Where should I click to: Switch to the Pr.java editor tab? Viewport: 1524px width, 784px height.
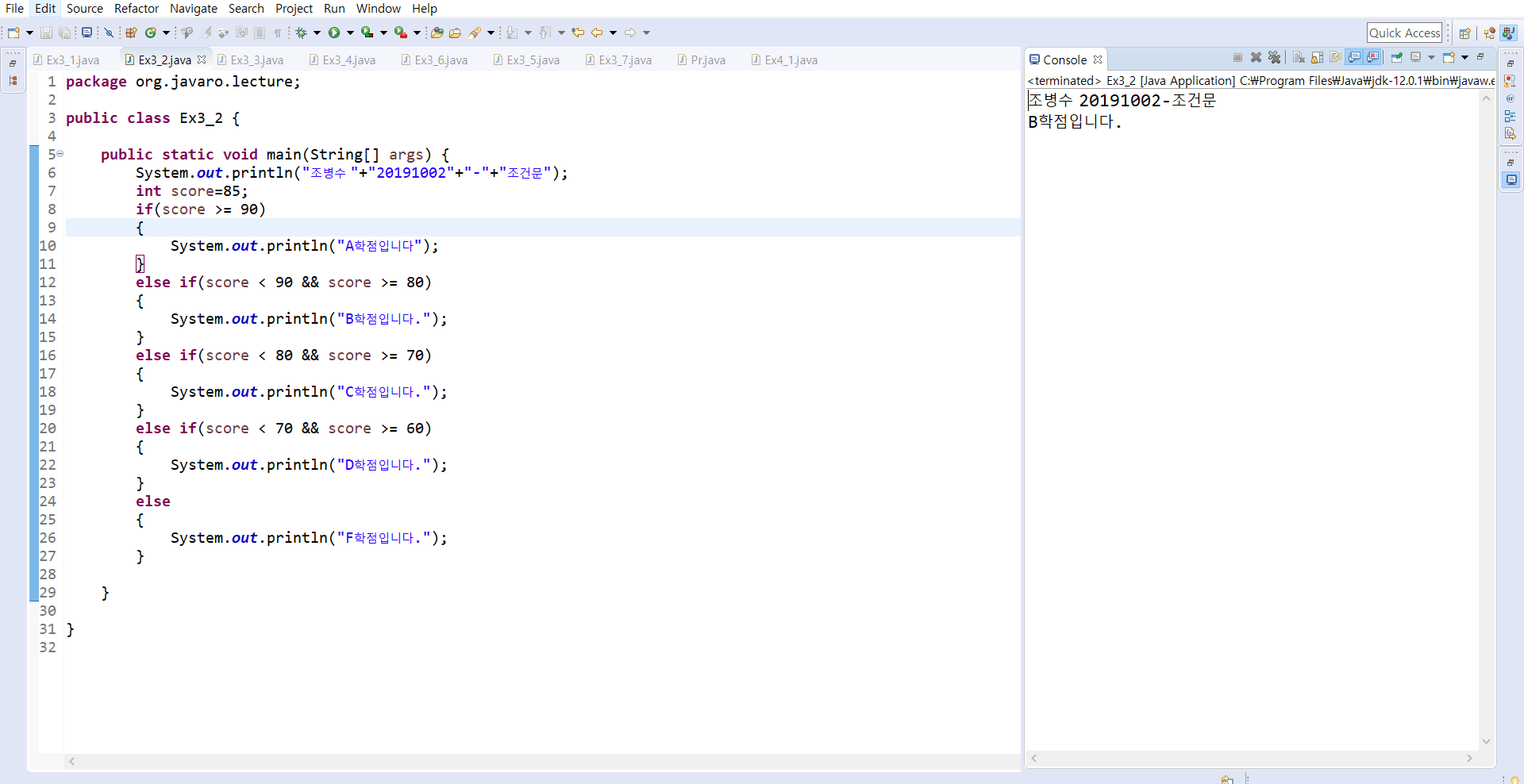(x=702, y=60)
